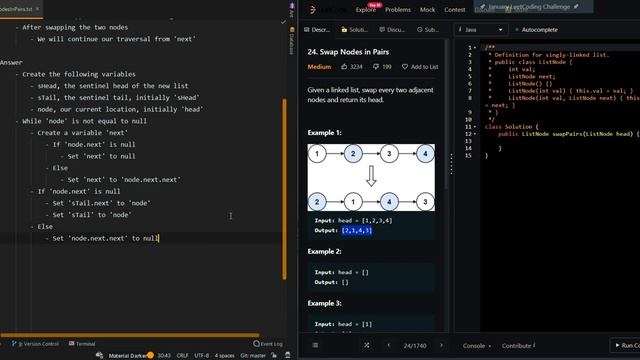Click the divider handle between description and editor

(x=451, y=164)
